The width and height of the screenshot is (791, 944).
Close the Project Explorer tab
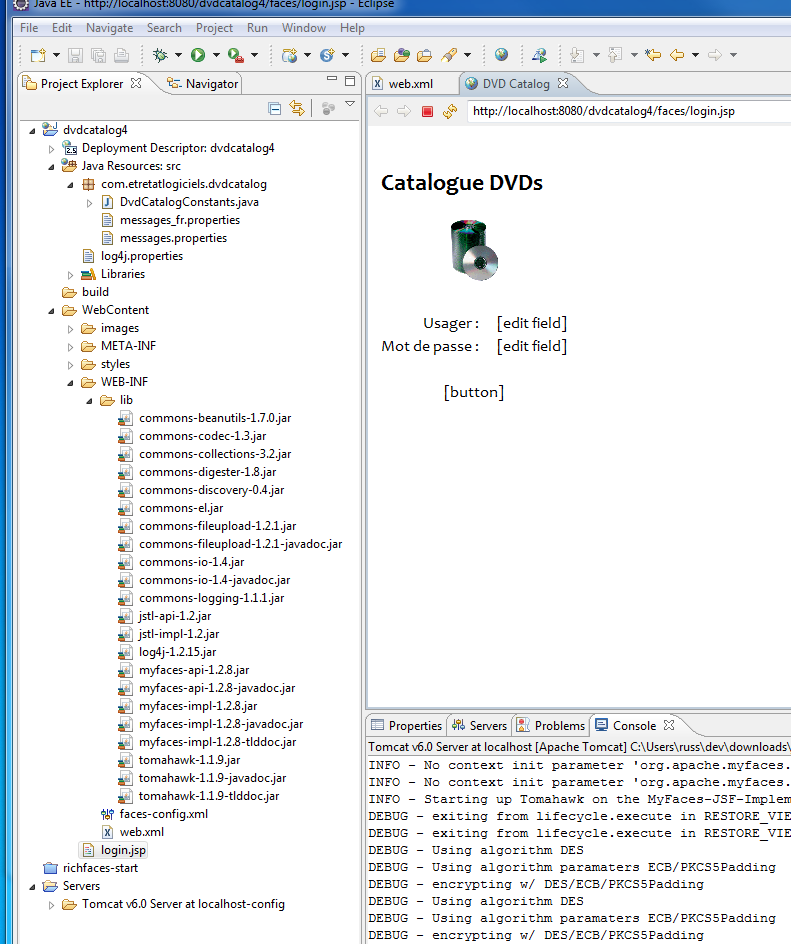pos(136,83)
